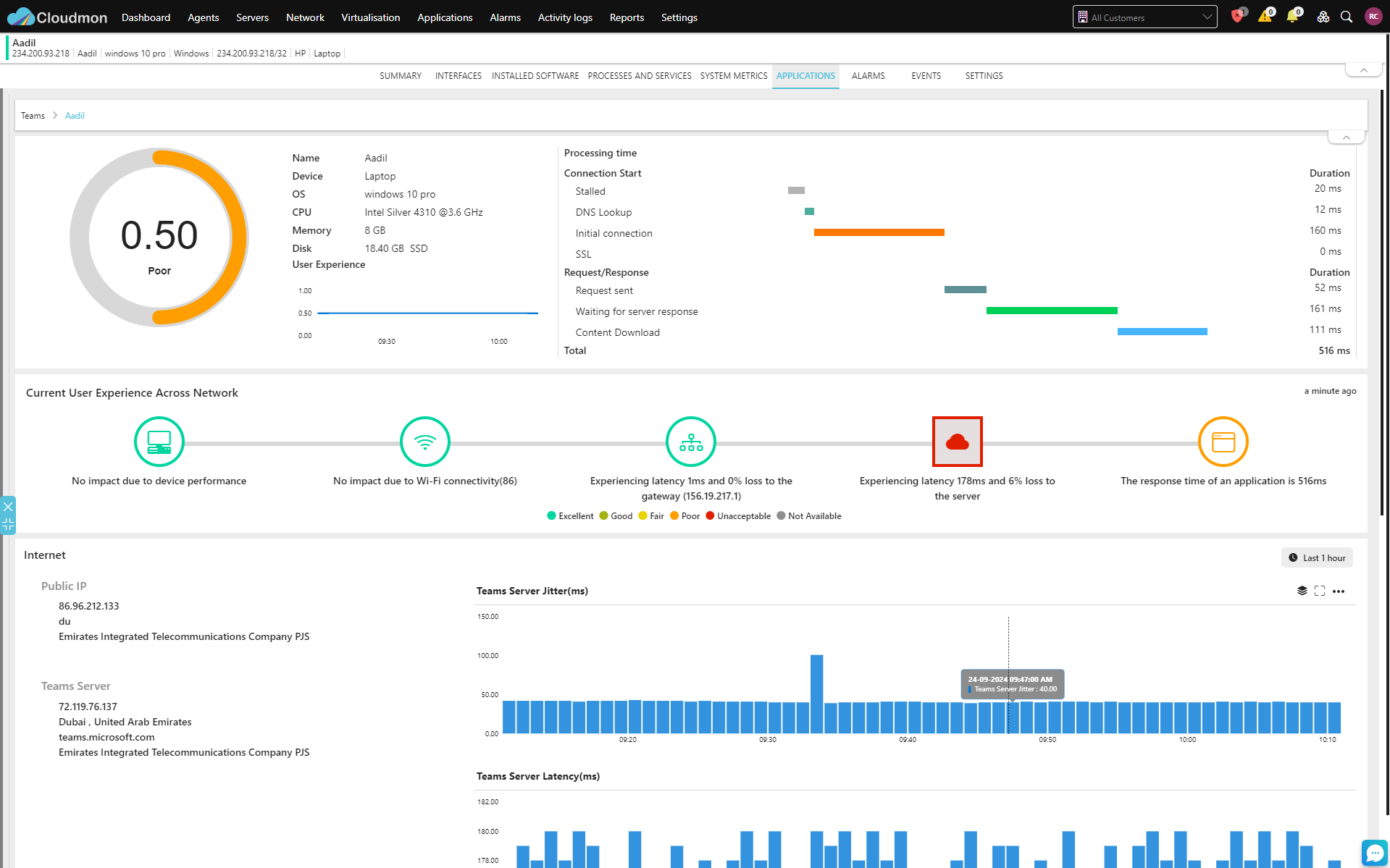Switch to SYSTEM METRICS tab
This screenshot has height=868, width=1390.
click(x=734, y=76)
